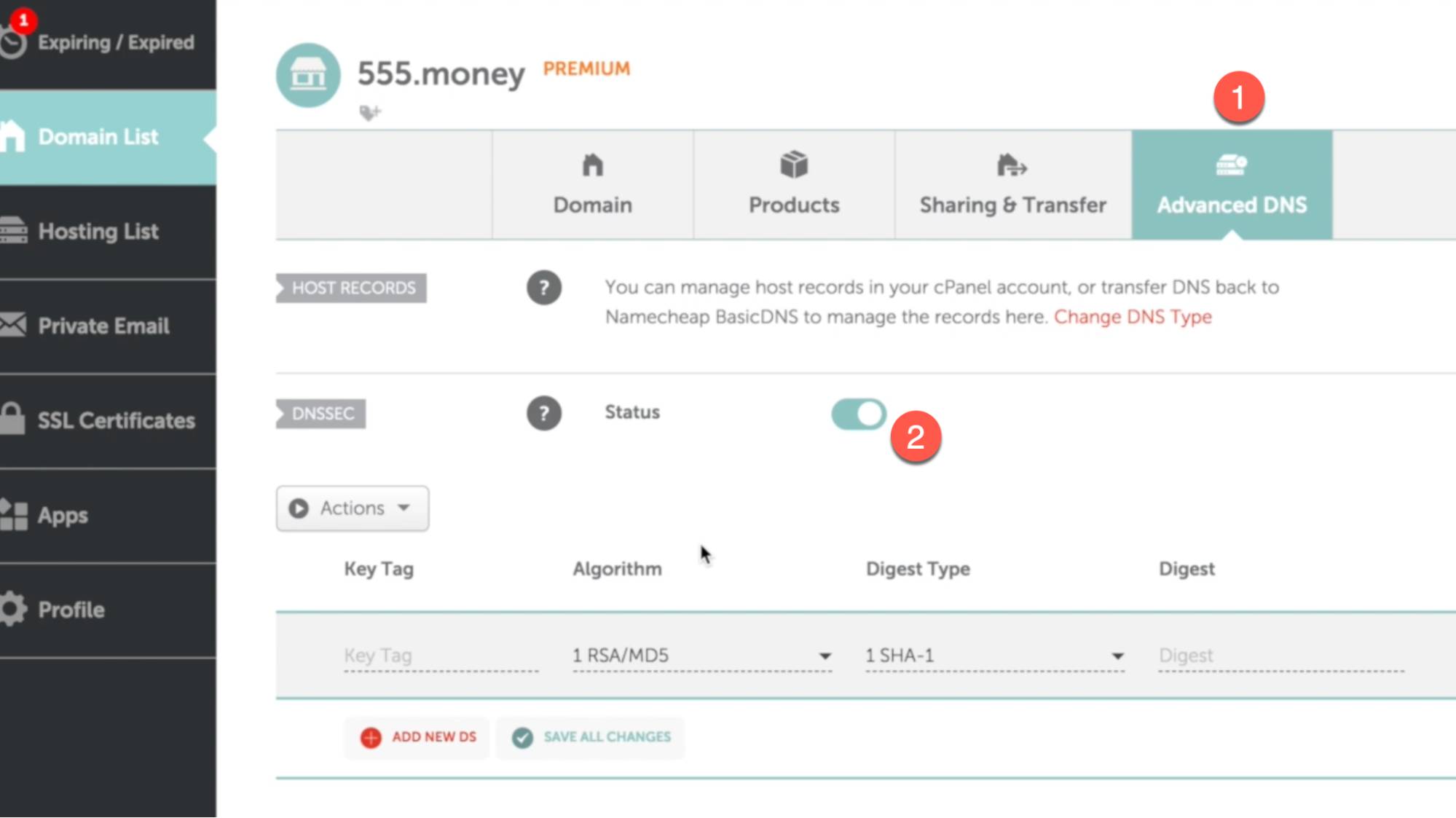Click the Key Tag input field
This screenshot has height=818, width=1456.
coord(440,655)
